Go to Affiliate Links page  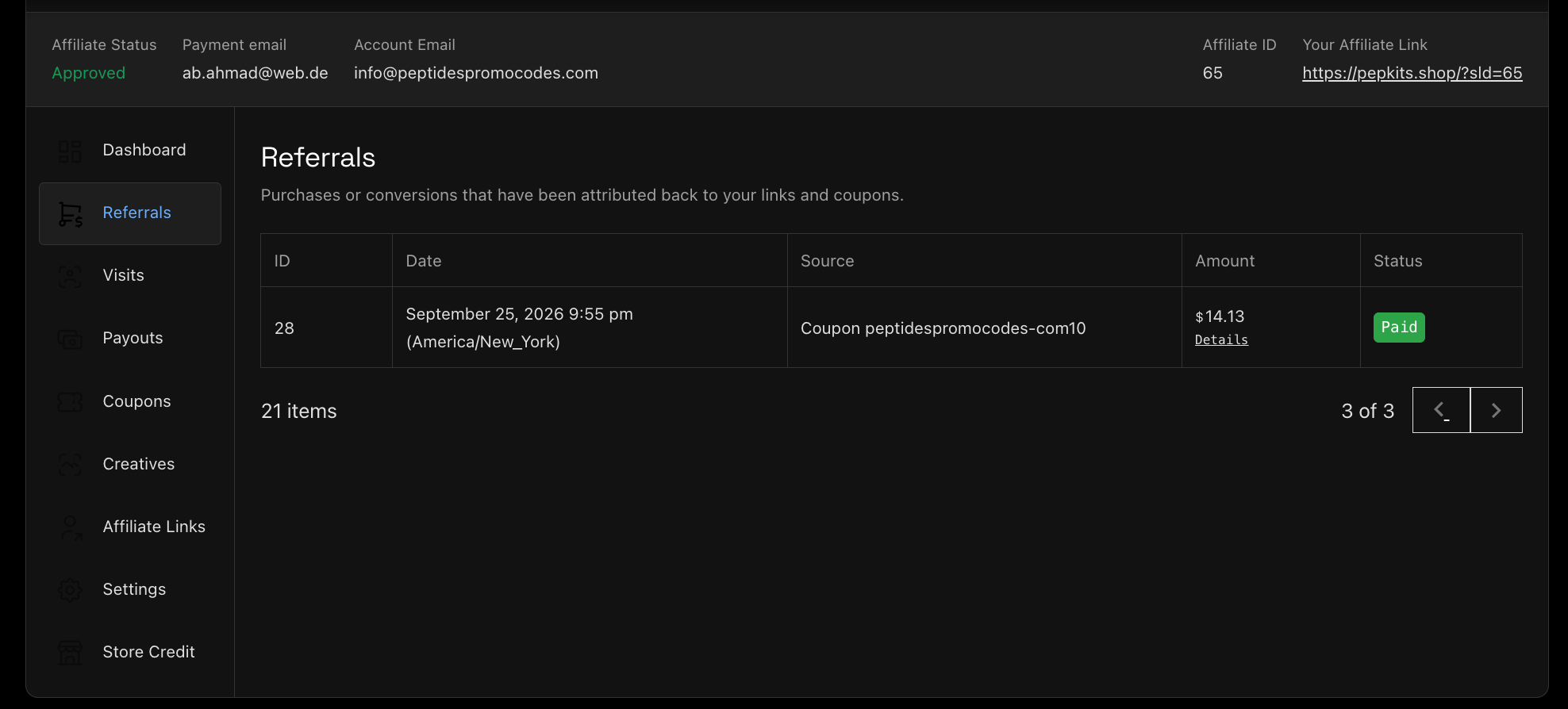(x=130, y=527)
